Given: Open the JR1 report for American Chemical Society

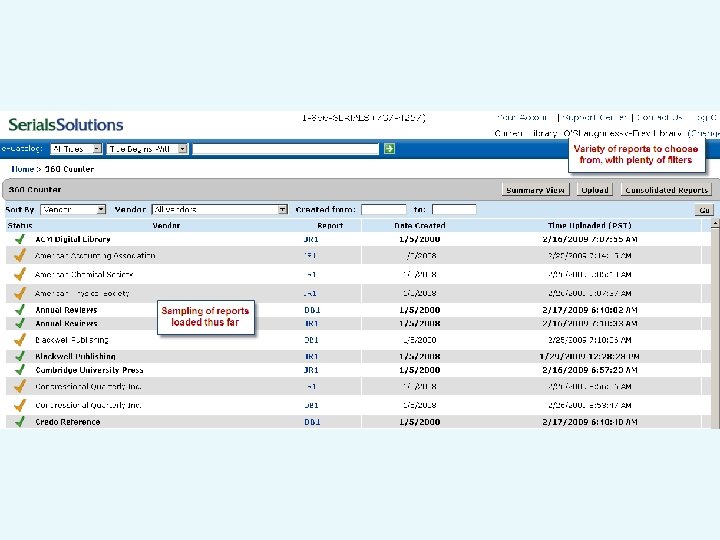Looking at the screenshot, I should tap(311, 274).
